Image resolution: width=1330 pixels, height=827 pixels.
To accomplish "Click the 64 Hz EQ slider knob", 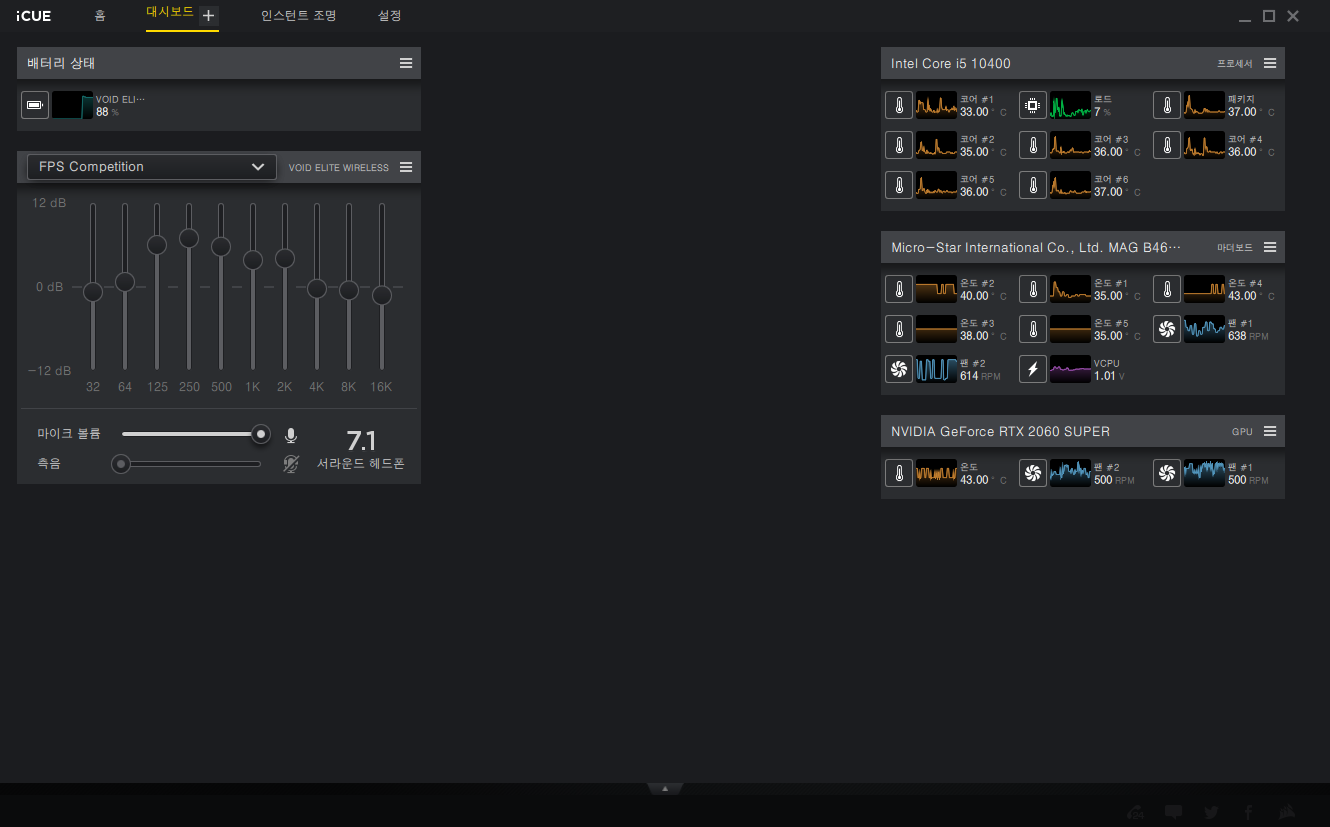I will [x=125, y=282].
